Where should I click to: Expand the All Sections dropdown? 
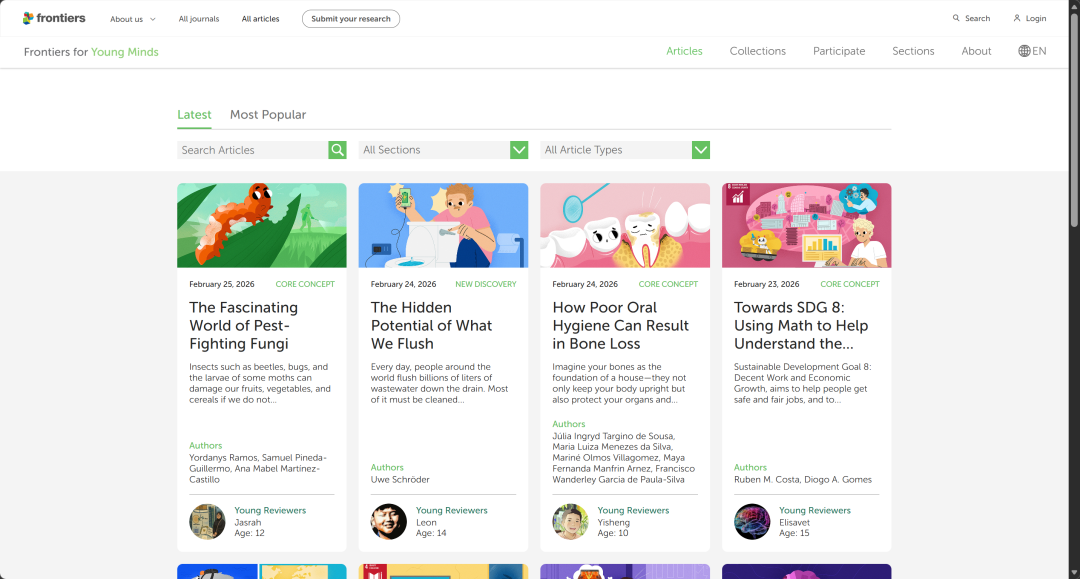(519, 150)
